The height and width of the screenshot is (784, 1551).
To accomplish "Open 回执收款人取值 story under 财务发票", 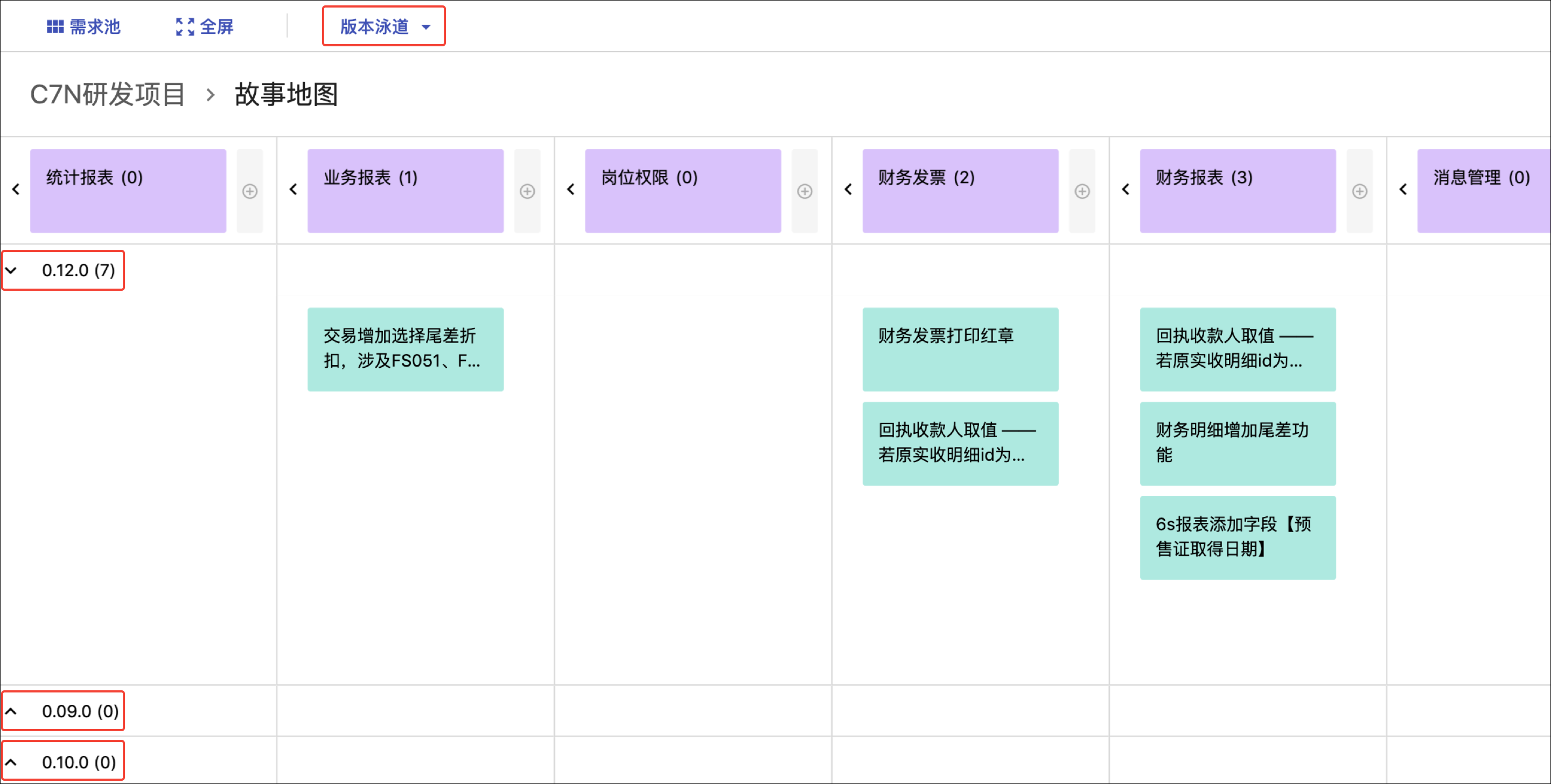I will click(x=961, y=444).
